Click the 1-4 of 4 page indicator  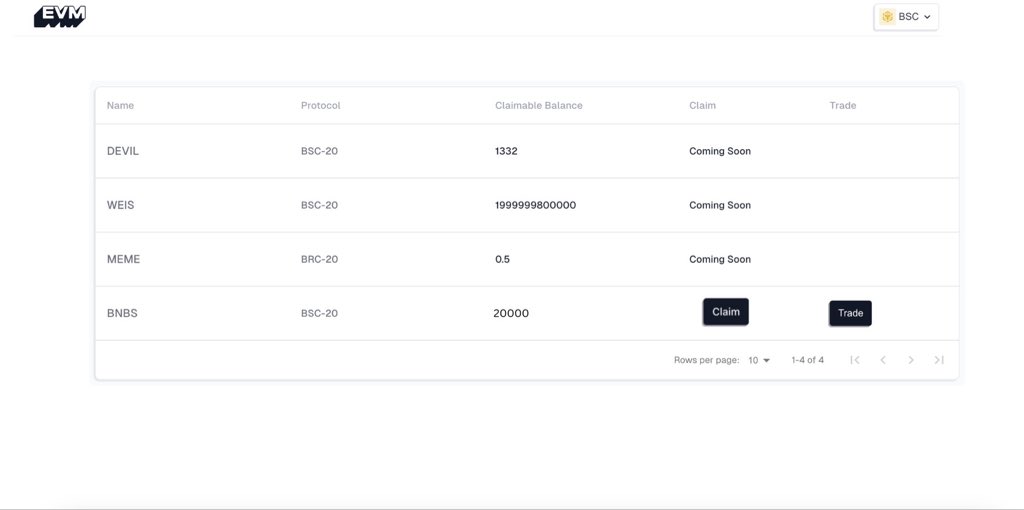807,360
